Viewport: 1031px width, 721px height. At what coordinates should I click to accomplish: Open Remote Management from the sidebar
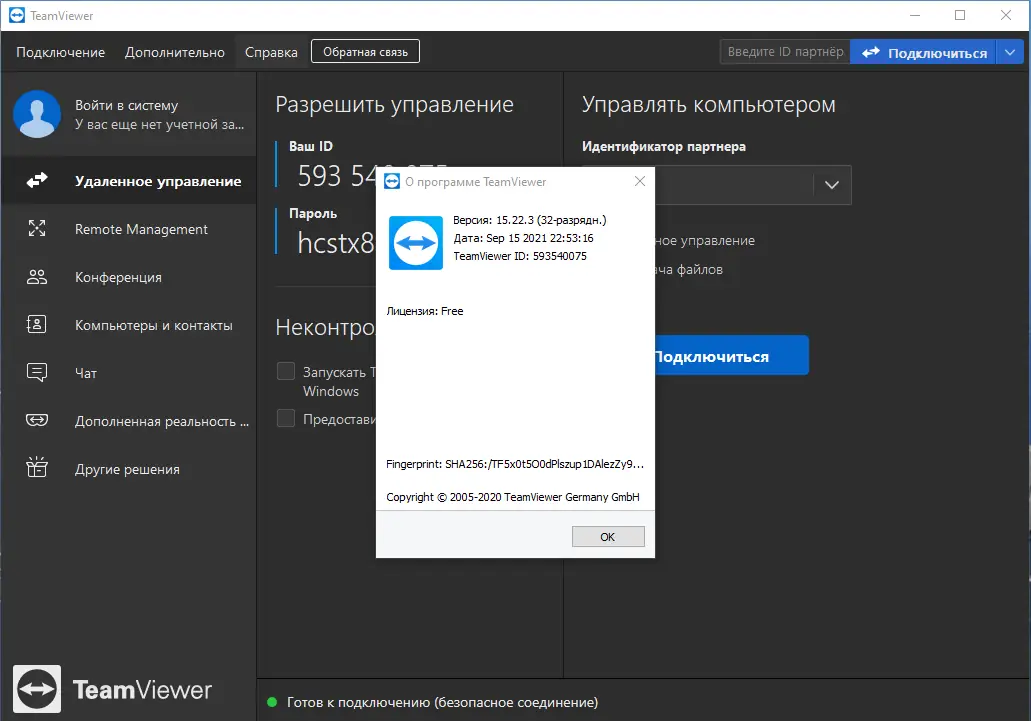37,229
